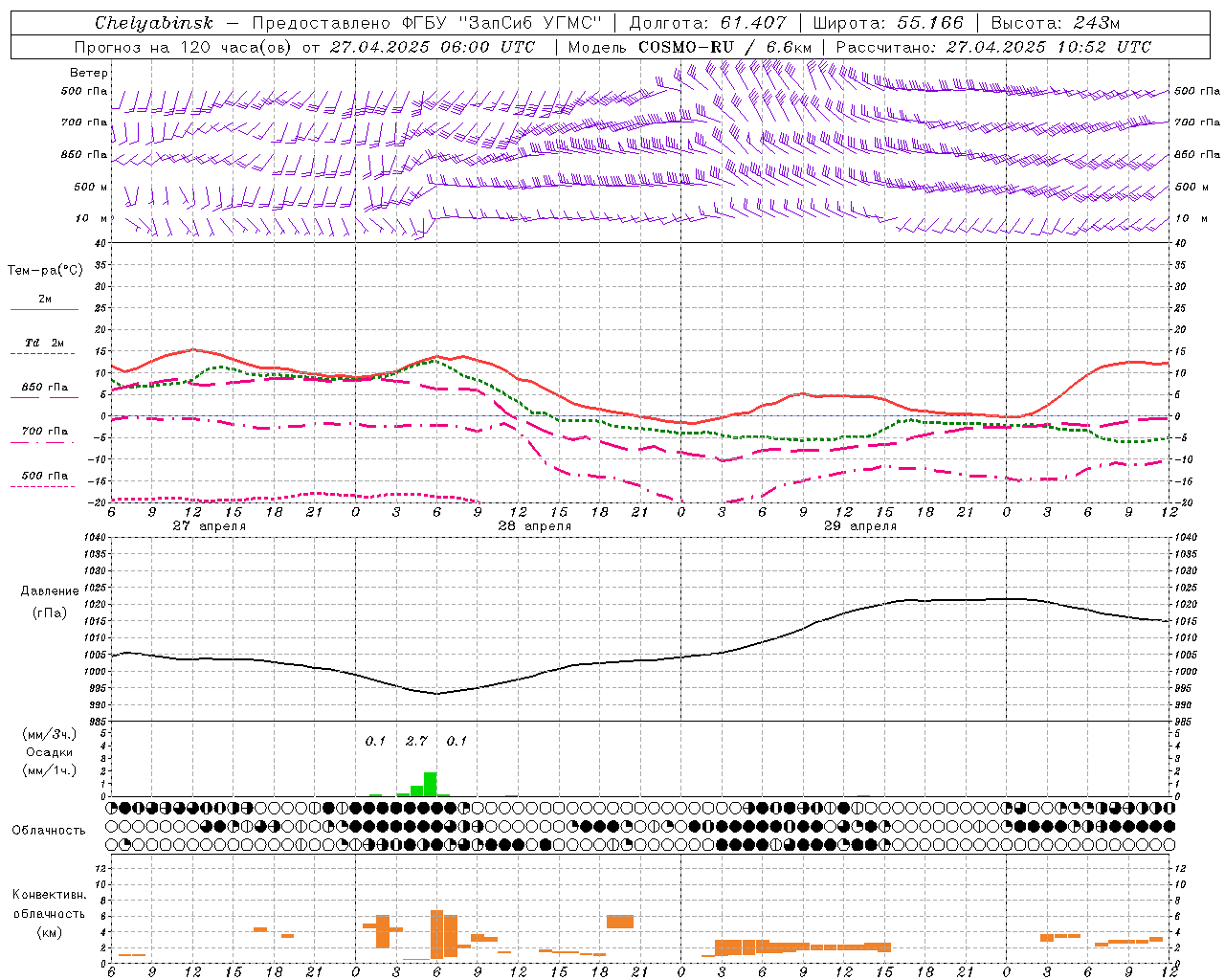Click the (мм/3ч.) units label
1225x980 pixels.
pyautogui.click(x=50, y=734)
